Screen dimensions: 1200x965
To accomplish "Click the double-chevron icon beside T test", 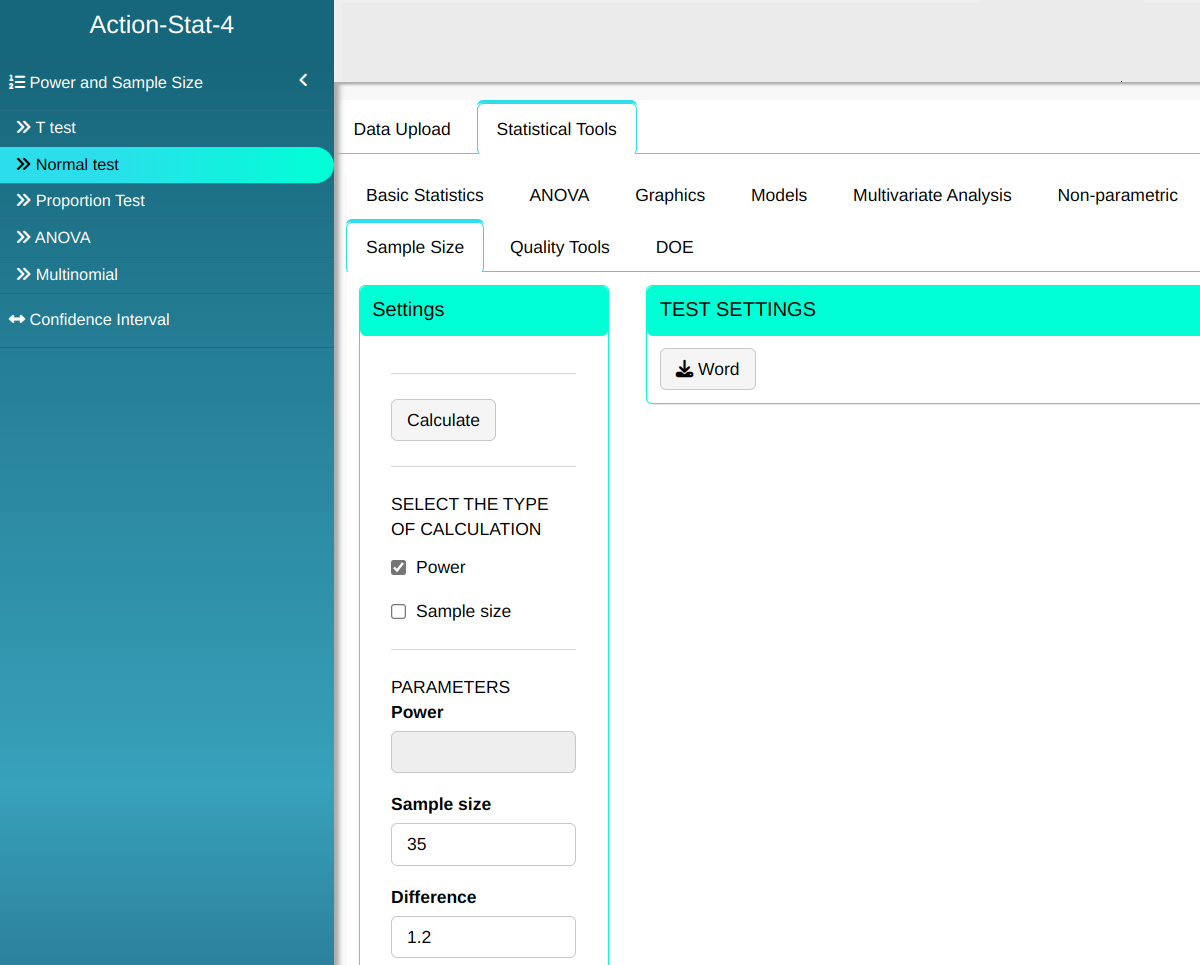I will tap(23, 127).
